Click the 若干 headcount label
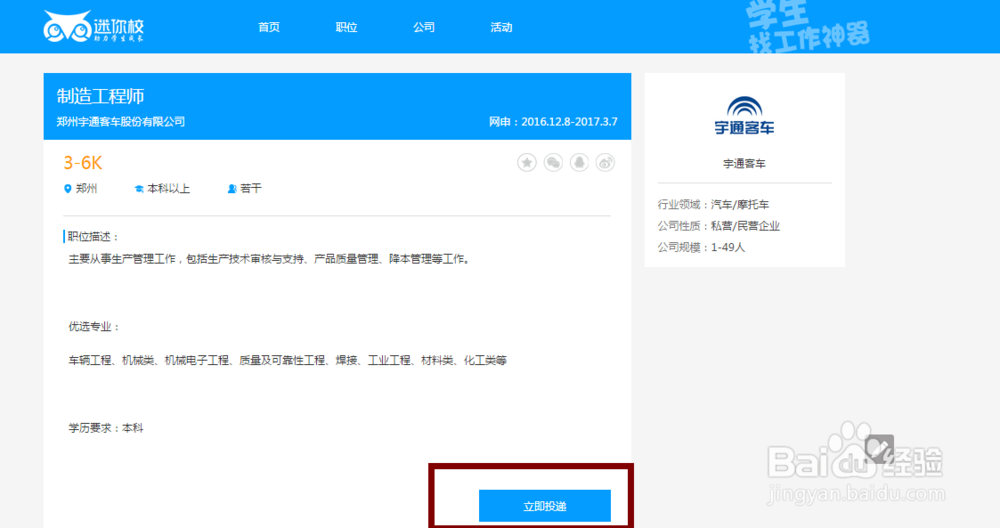Image resolution: width=1000 pixels, height=528 pixels. [x=251, y=188]
